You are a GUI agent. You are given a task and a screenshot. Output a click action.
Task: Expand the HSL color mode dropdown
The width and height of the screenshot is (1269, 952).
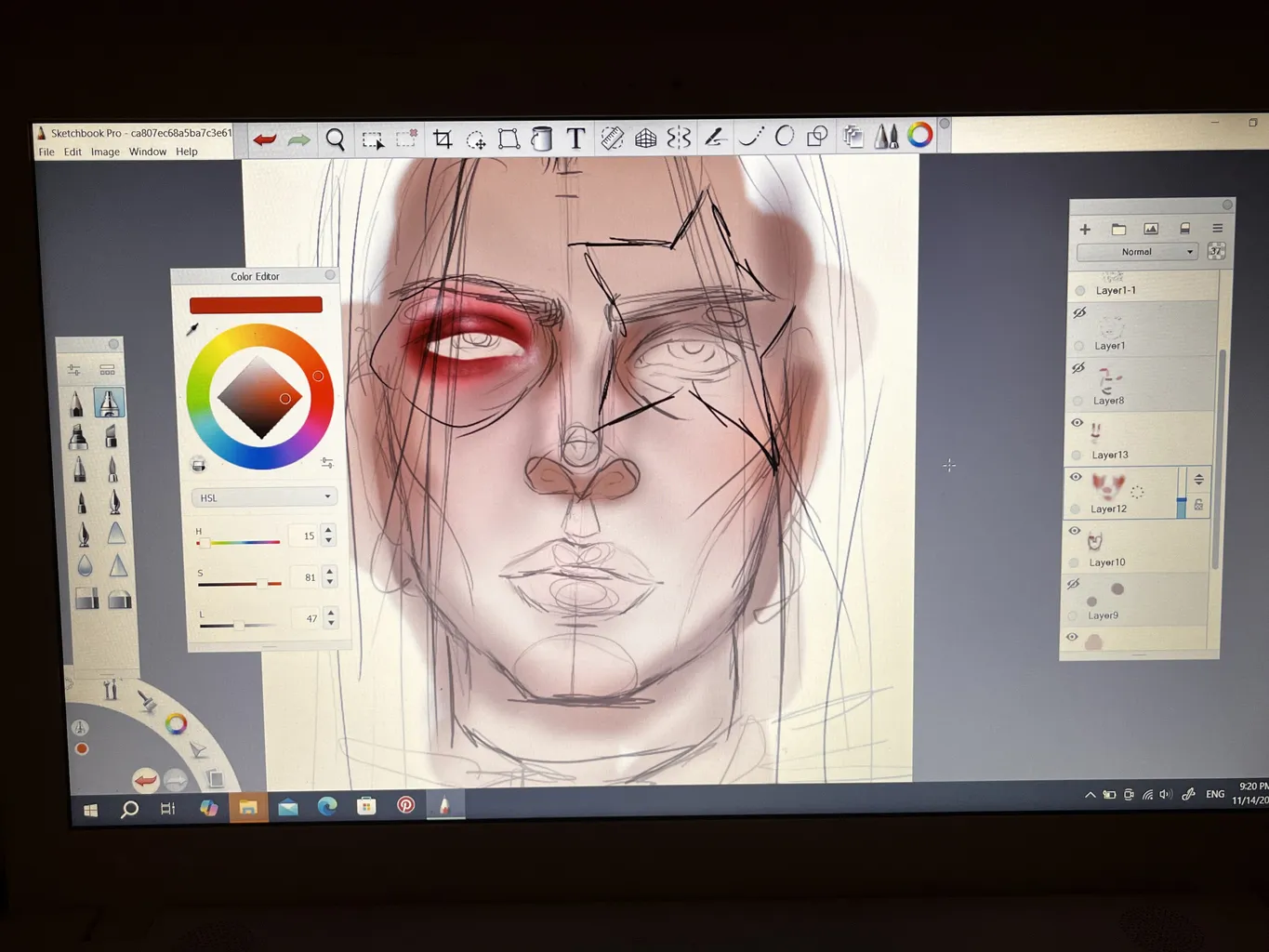click(264, 497)
